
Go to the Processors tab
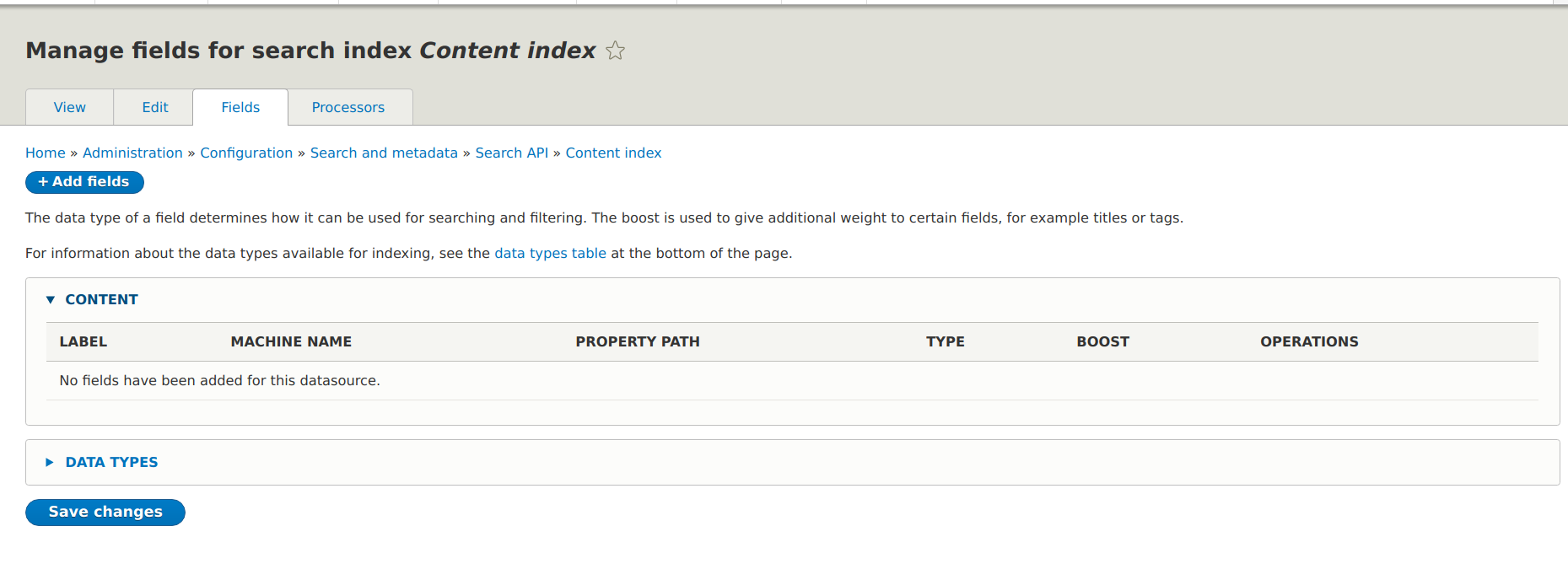tap(348, 108)
